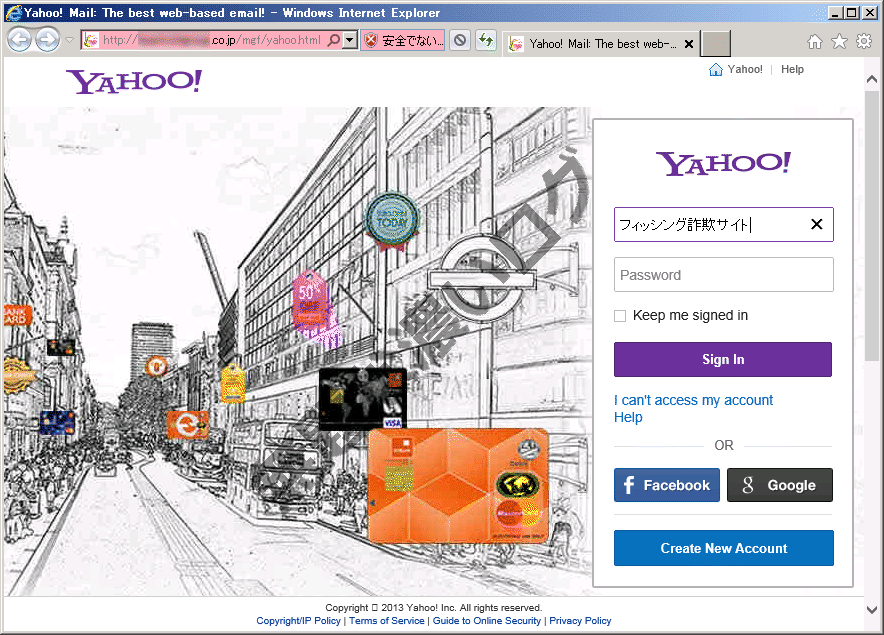Open I can't access my account link
This screenshot has height=635, width=884.
tap(693, 400)
